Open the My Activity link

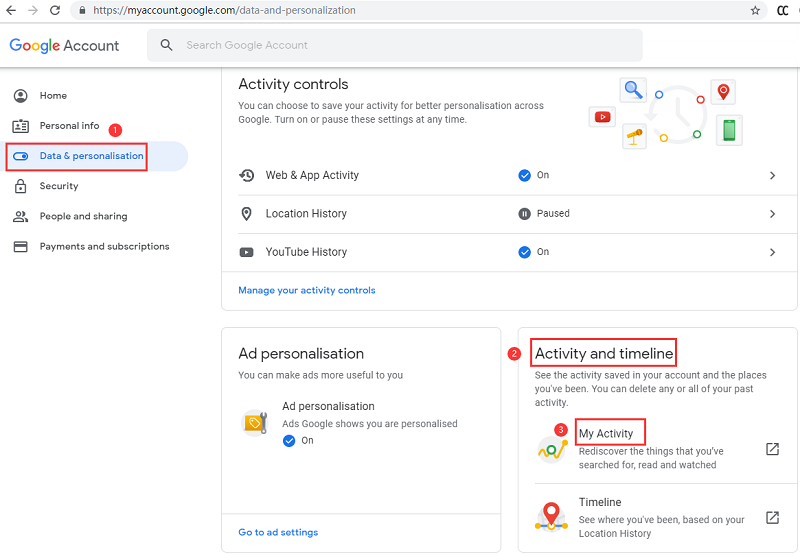[x=606, y=434]
